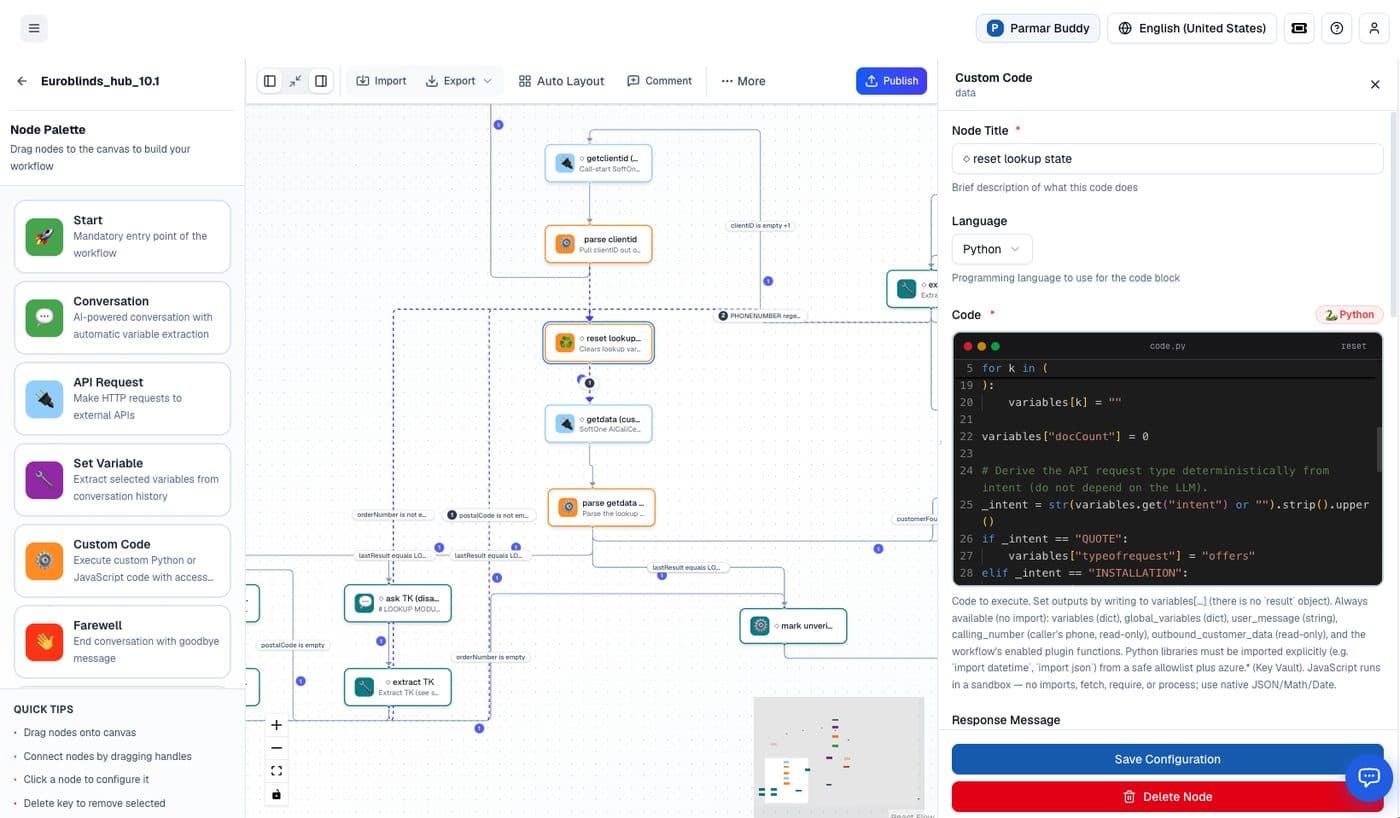1400x818 pixels.
Task: Open the Parmar Buddy account switcher
Action: coord(1038,28)
